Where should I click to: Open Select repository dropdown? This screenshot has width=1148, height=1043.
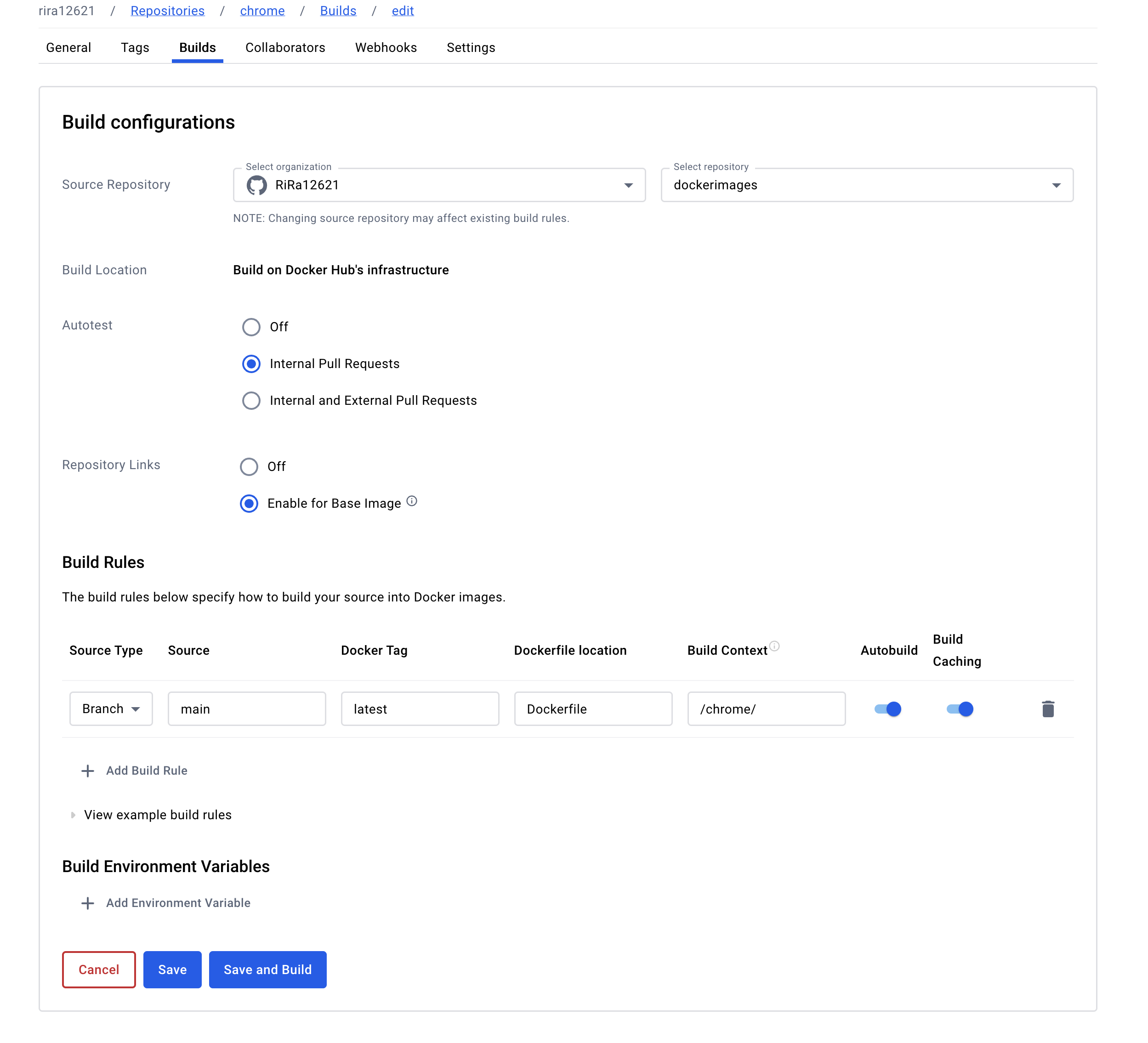pos(867,185)
